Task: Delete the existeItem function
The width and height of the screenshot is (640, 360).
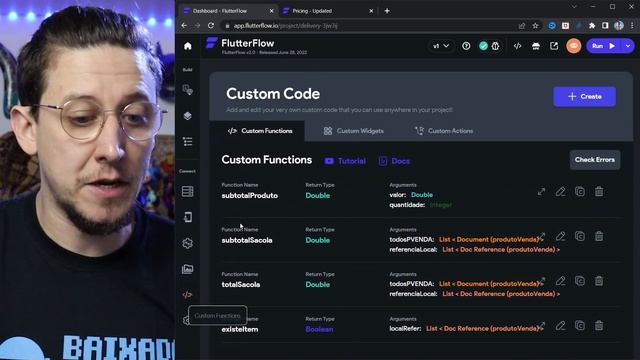Action: coord(599,325)
